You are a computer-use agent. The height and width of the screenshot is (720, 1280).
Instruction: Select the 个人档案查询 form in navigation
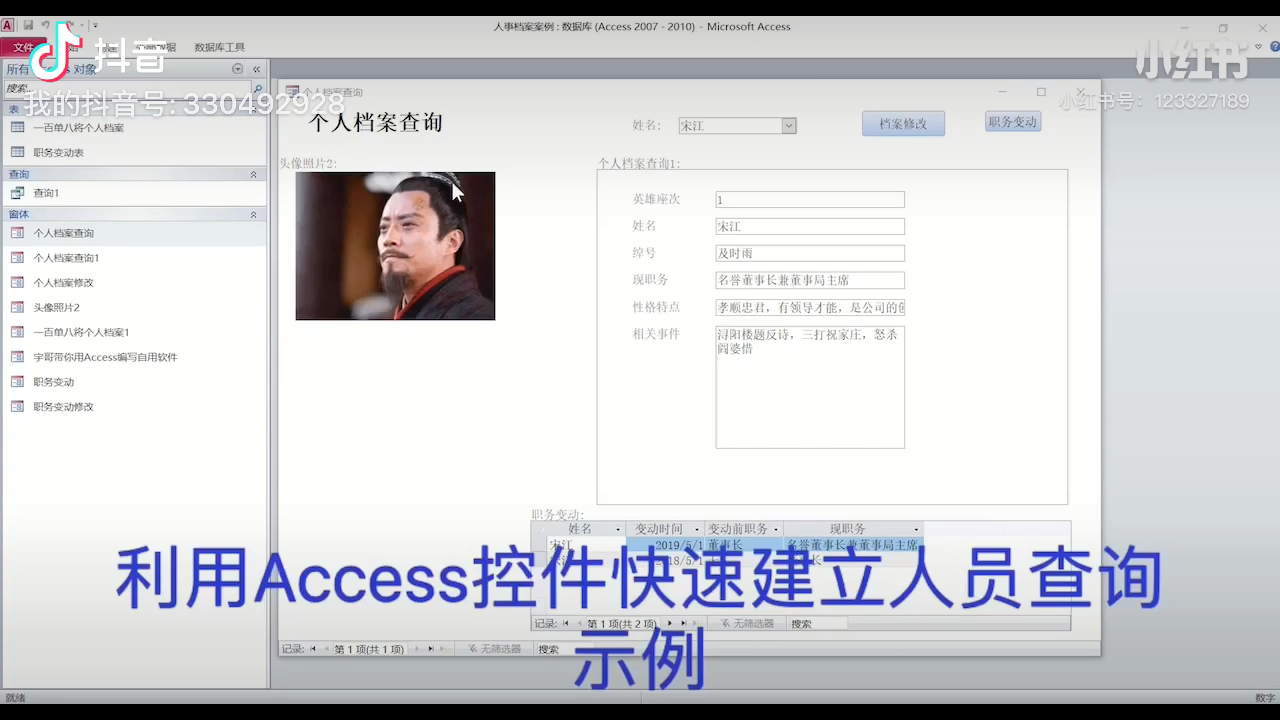coord(134,233)
